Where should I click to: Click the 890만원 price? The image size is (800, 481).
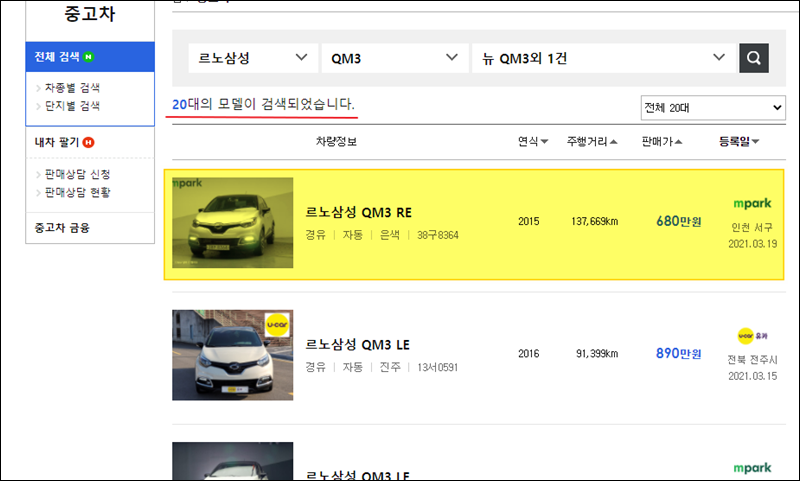pos(679,353)
